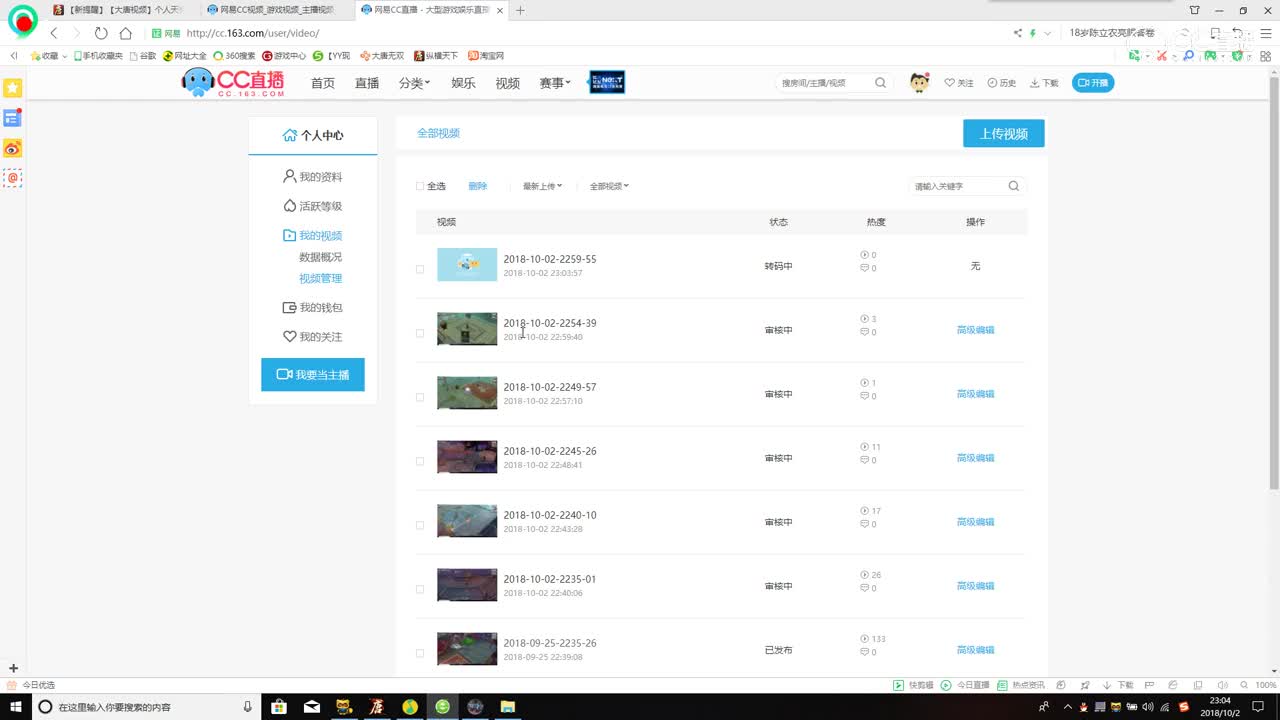Check the box for video 2018-10-02-2240-10

[420, 525]
